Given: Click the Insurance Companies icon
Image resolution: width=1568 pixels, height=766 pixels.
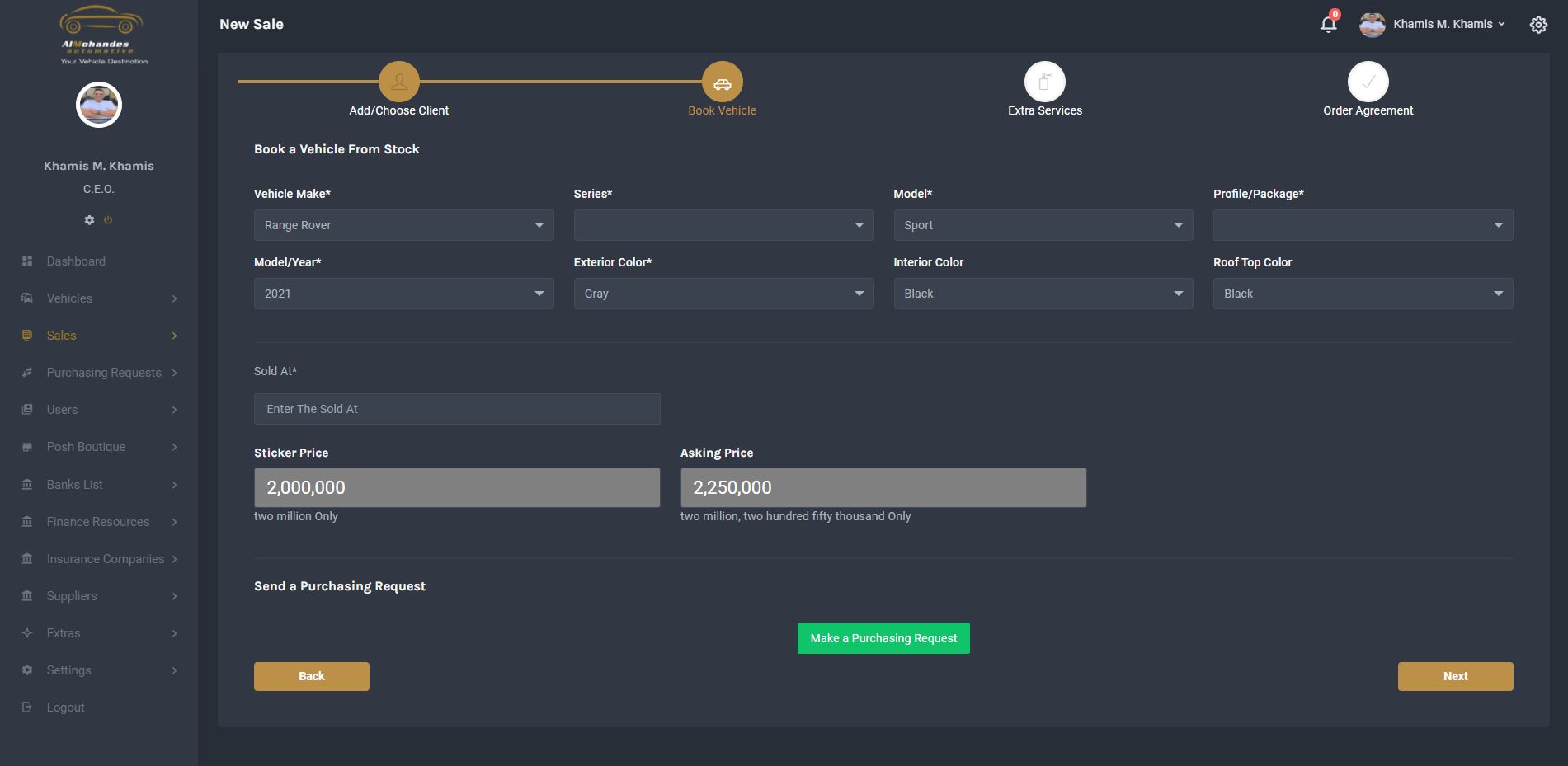Looking at the screenshot, I should click(27, 559).
